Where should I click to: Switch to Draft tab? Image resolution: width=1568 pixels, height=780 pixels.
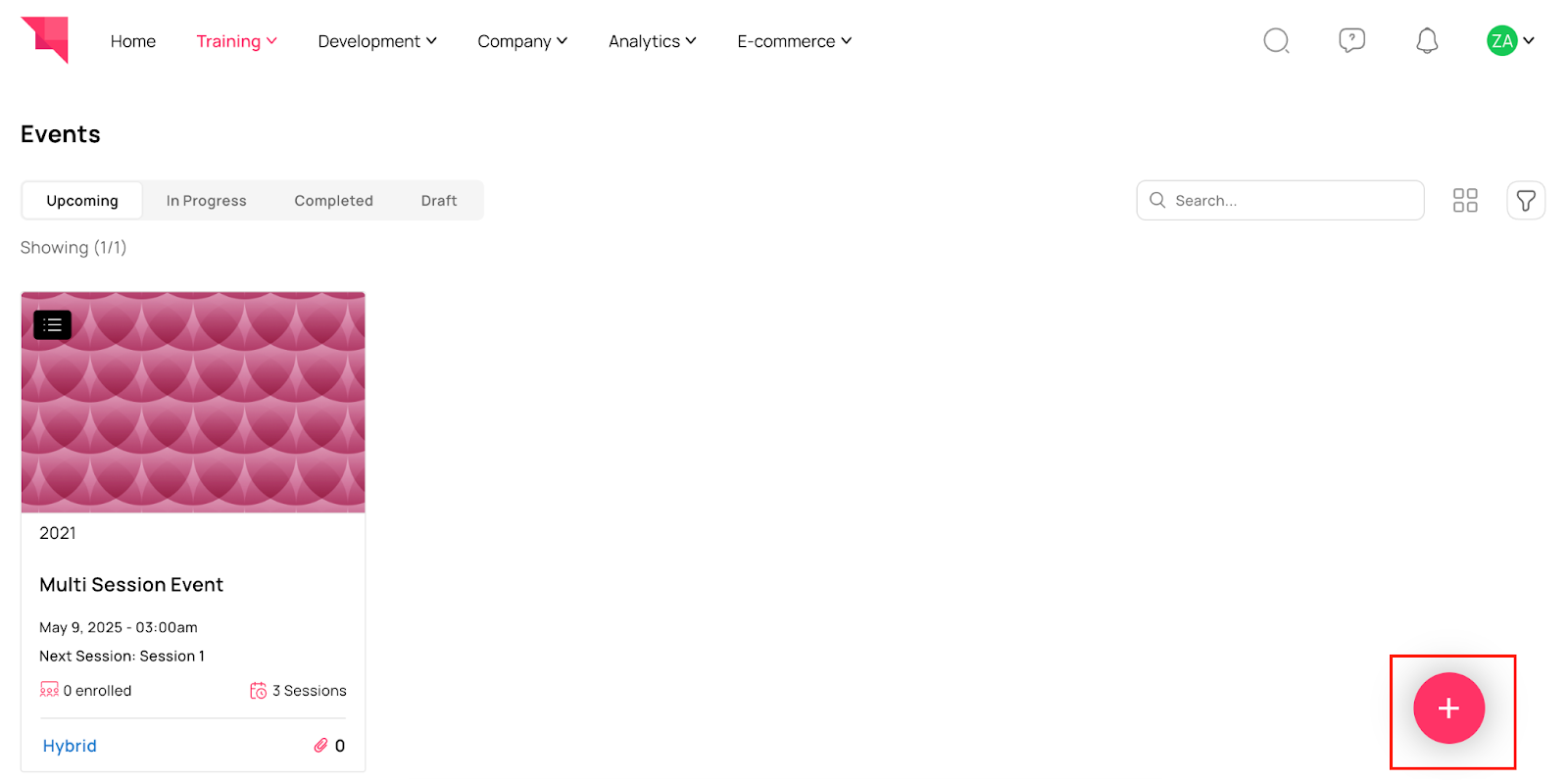439,200
